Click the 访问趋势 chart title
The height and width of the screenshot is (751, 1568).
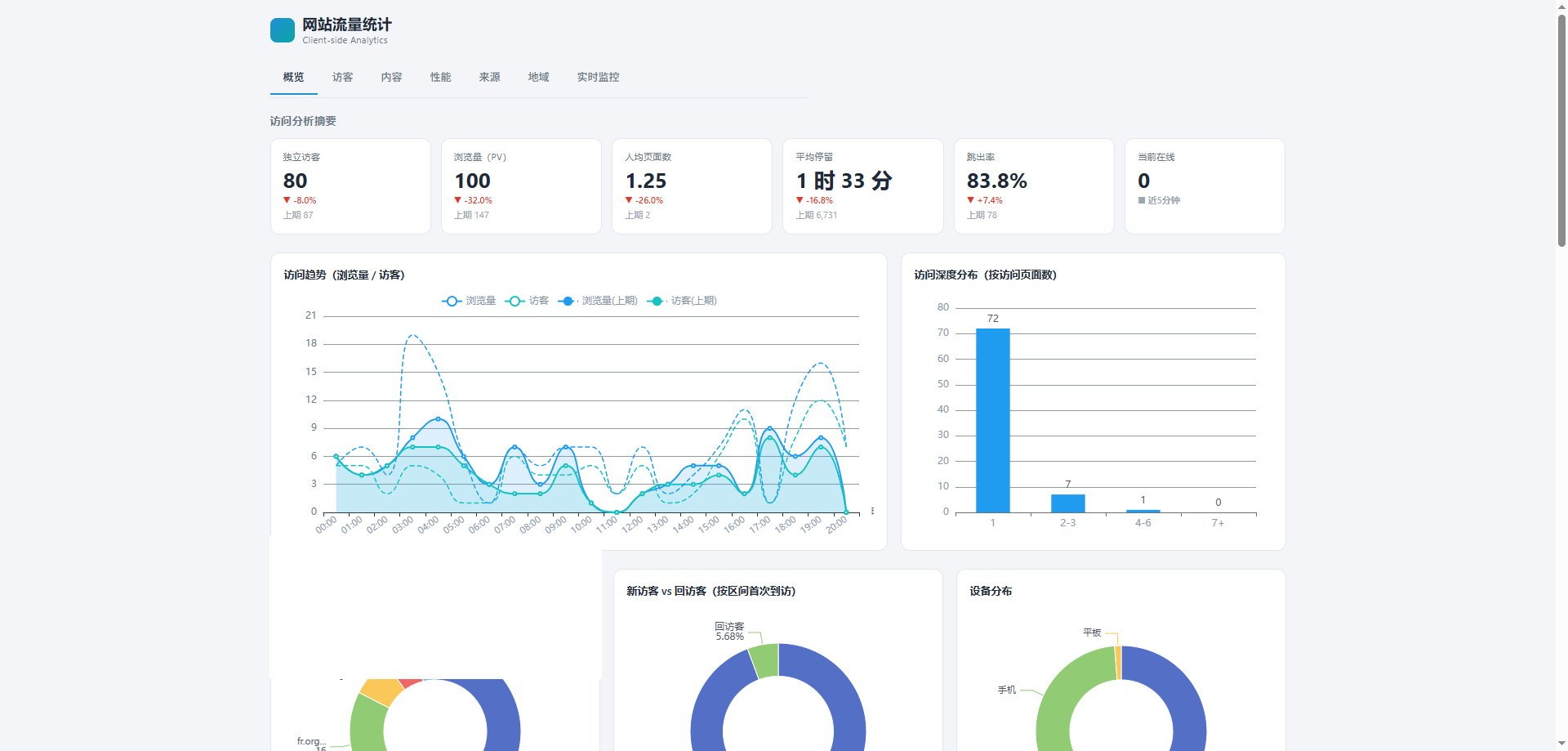(344, 275)
